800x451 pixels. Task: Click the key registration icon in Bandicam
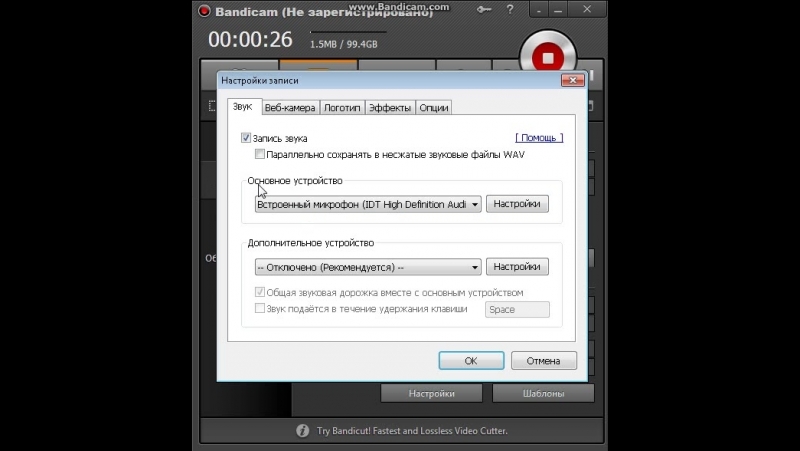coord(484,9)
